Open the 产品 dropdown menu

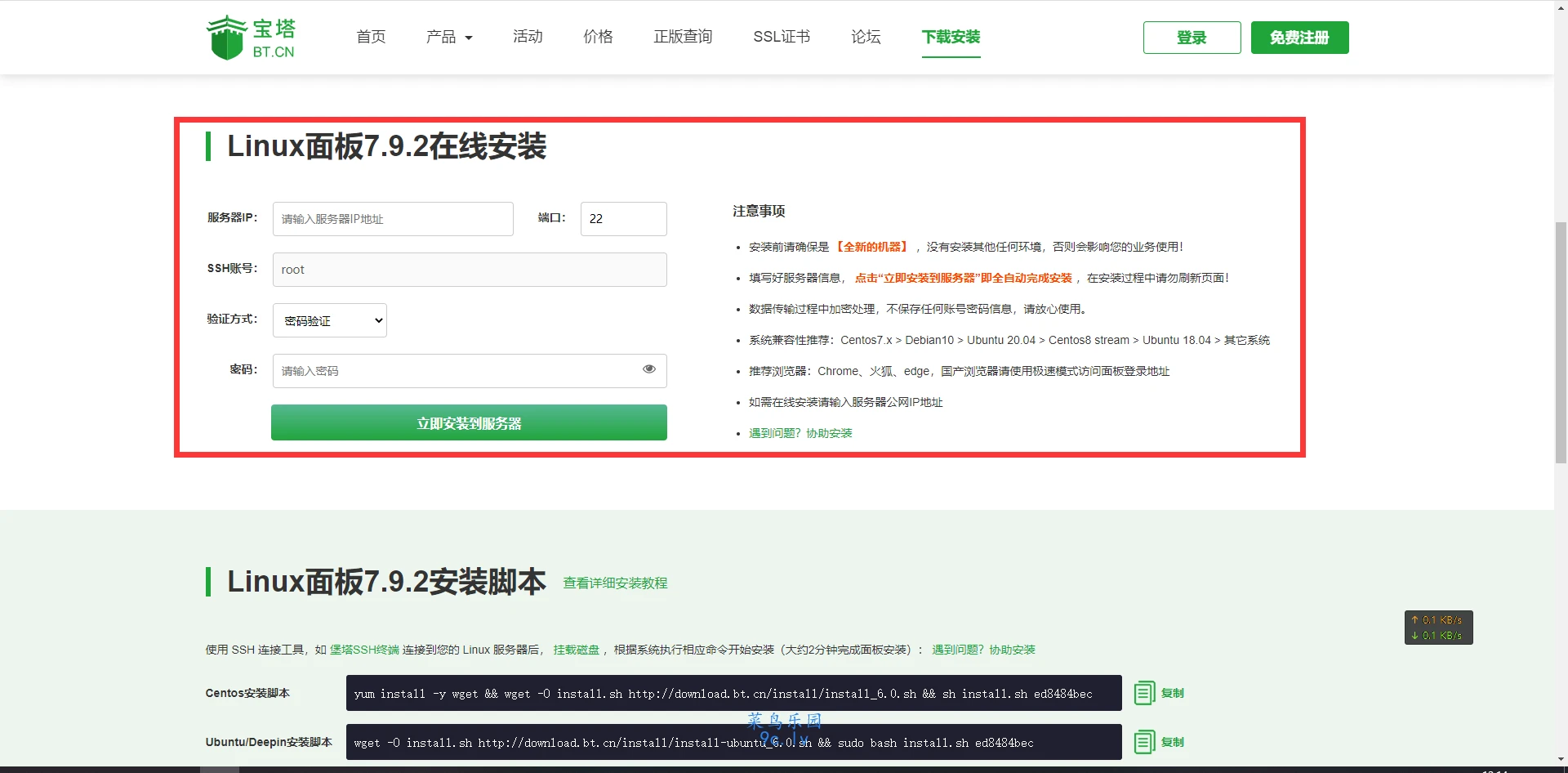click(449, 37)
